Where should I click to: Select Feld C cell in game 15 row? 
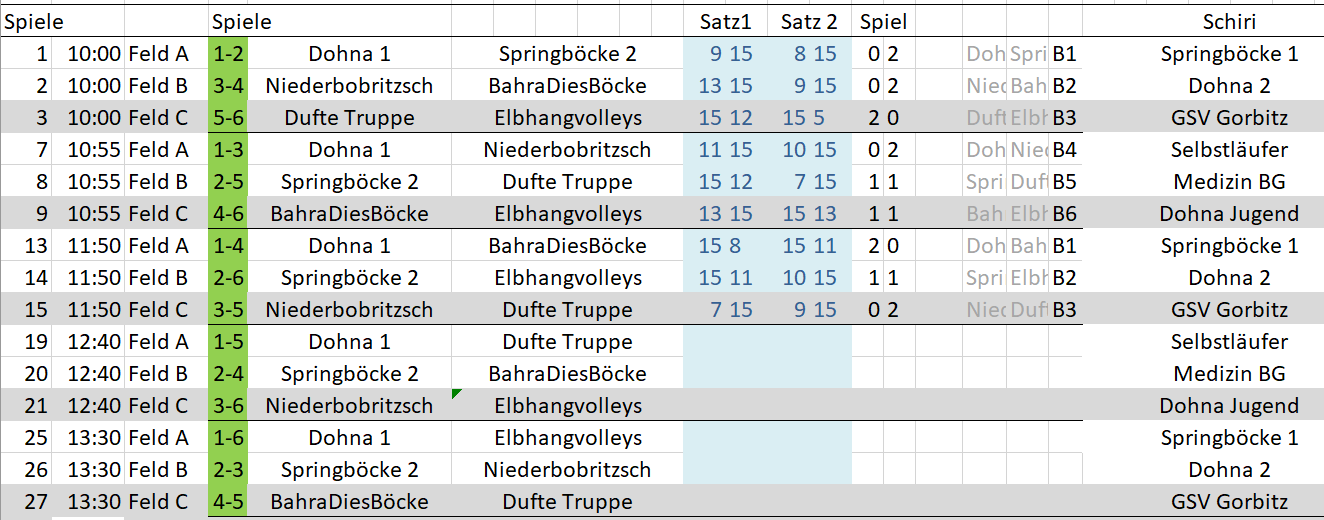[158, 310]
